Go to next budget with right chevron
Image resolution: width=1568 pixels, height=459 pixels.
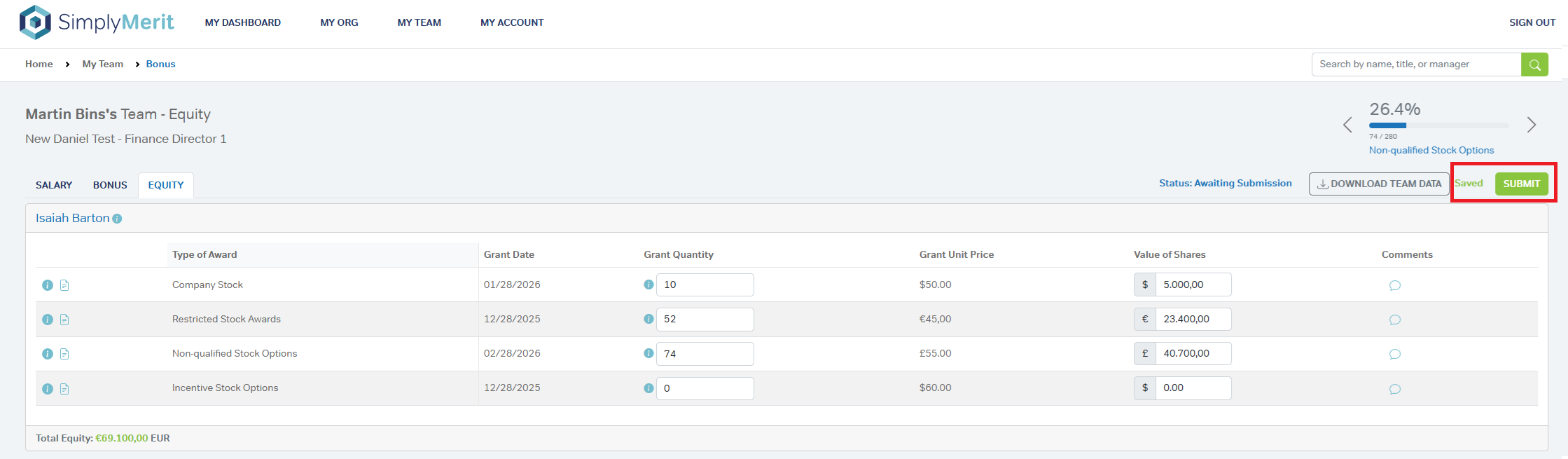(1532, 125)
